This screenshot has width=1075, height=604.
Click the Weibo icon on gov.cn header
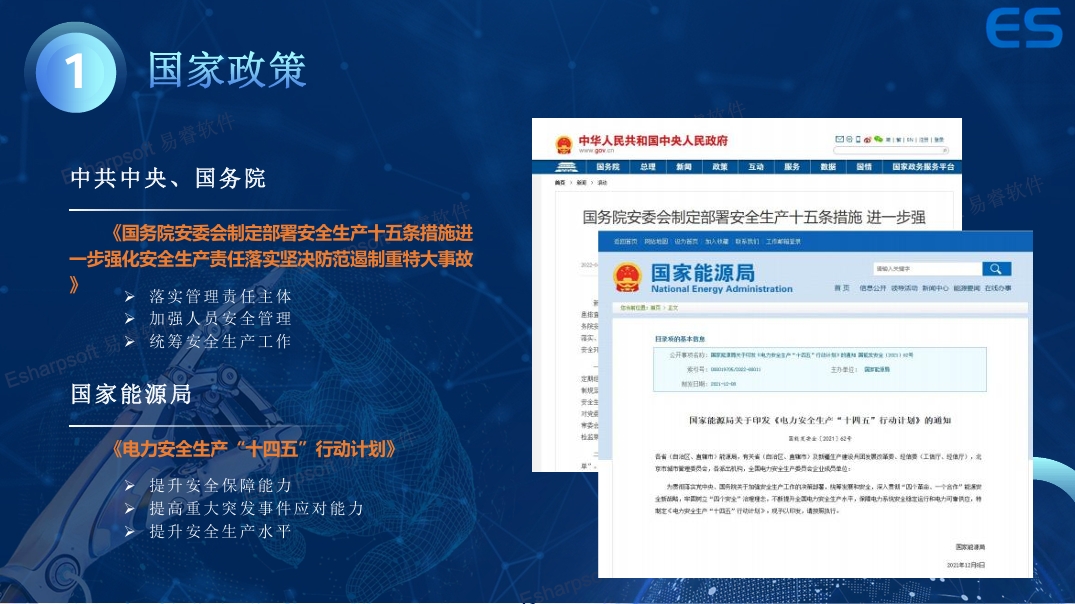click(867, 140)
